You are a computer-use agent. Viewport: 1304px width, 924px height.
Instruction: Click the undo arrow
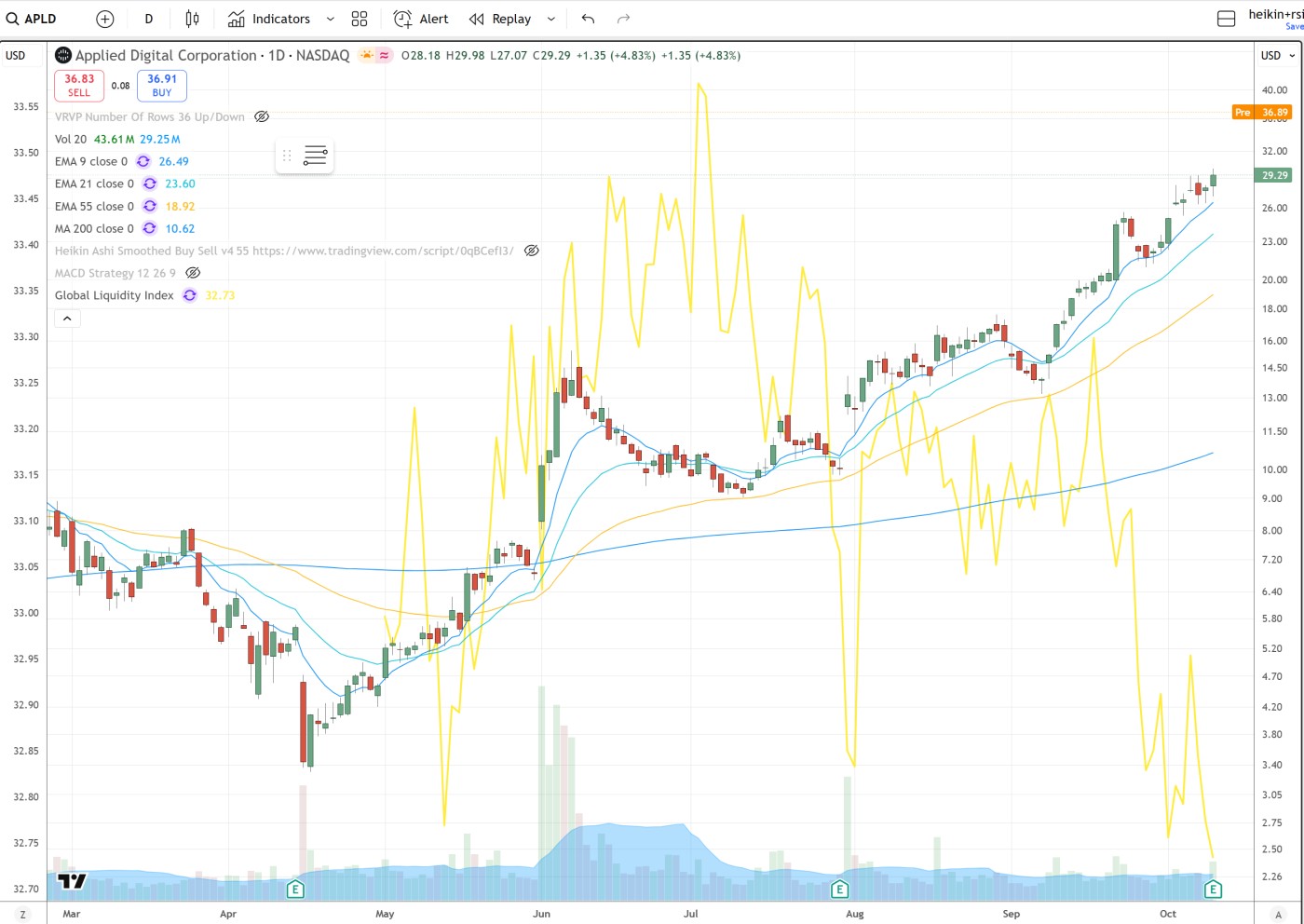[588, 19]
